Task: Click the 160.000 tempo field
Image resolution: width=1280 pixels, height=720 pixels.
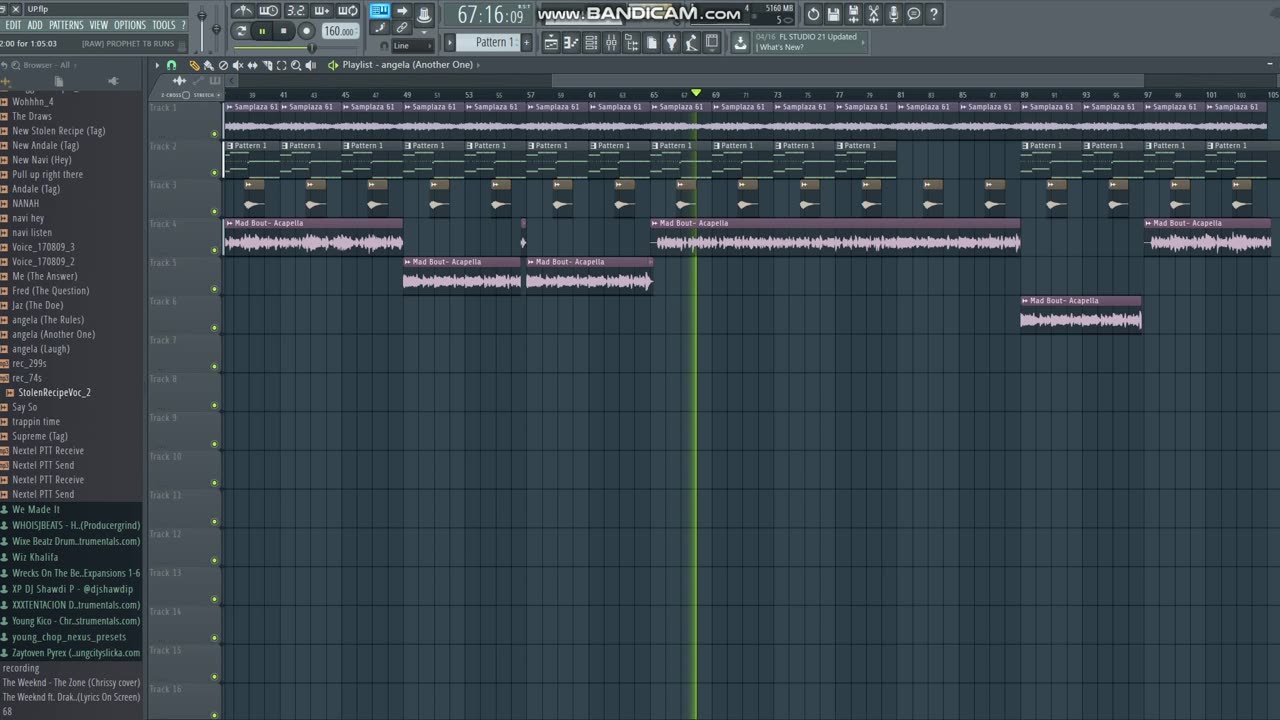Action: click(x=340, y=31)
